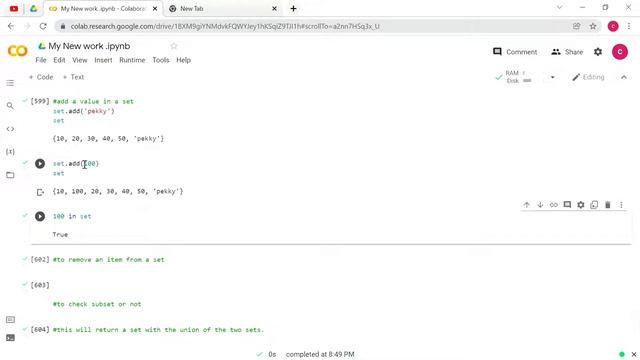Screen dimensions: 640x360
Task: Open the command palette icon
Action: 10,320
